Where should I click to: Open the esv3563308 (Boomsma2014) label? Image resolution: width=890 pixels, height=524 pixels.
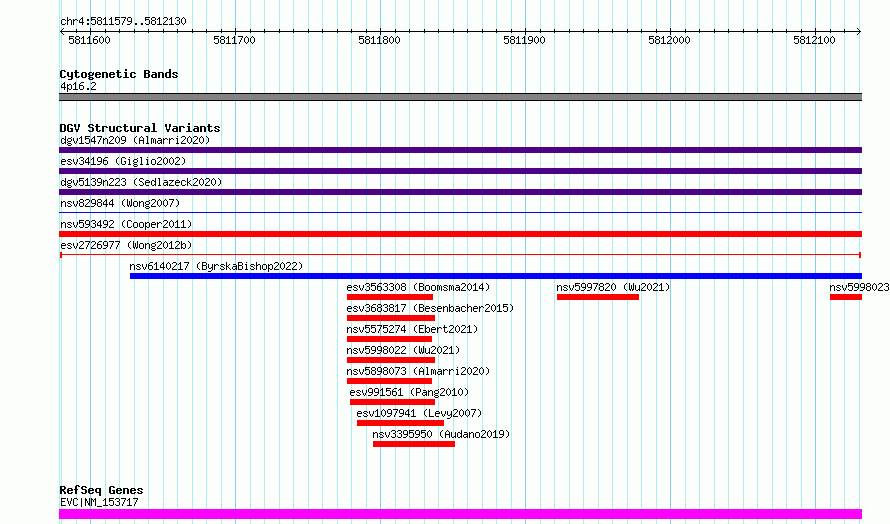[418, 287]
